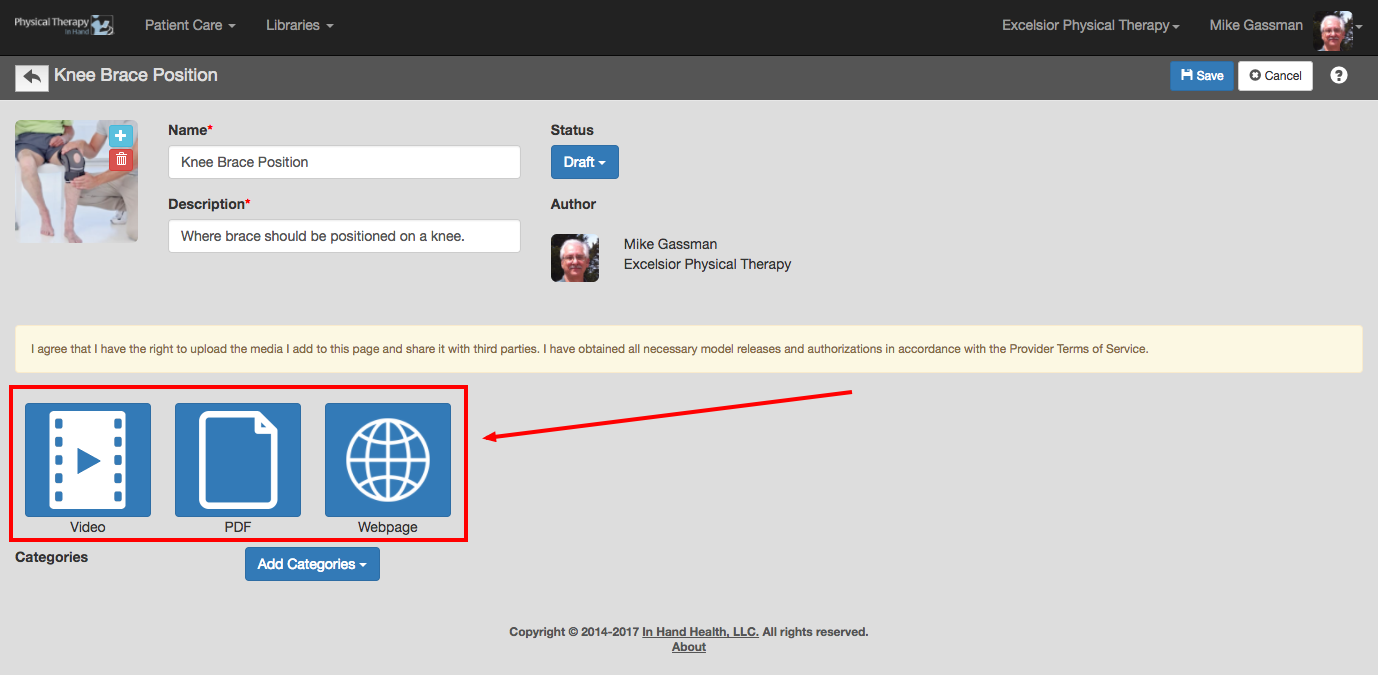Open help via question mark icon
Screen dimensions: 1378x675
point(1339,75)
